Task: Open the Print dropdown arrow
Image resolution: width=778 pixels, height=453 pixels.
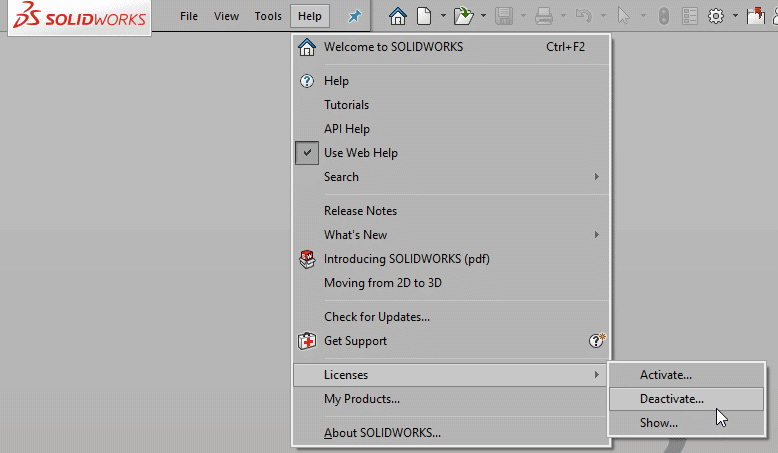Action: pos(563,16)
